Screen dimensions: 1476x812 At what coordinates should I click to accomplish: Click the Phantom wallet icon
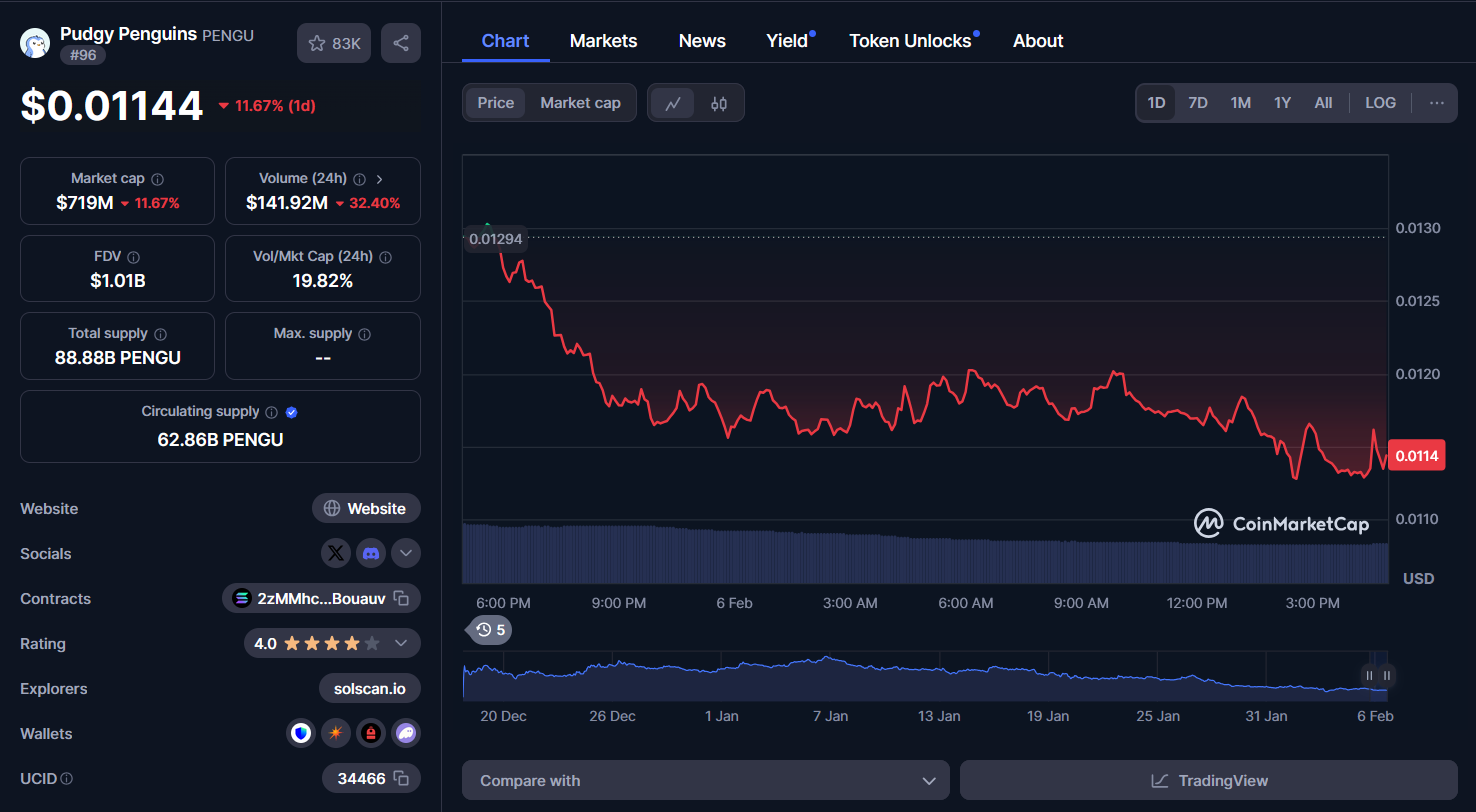coord(406,733)
